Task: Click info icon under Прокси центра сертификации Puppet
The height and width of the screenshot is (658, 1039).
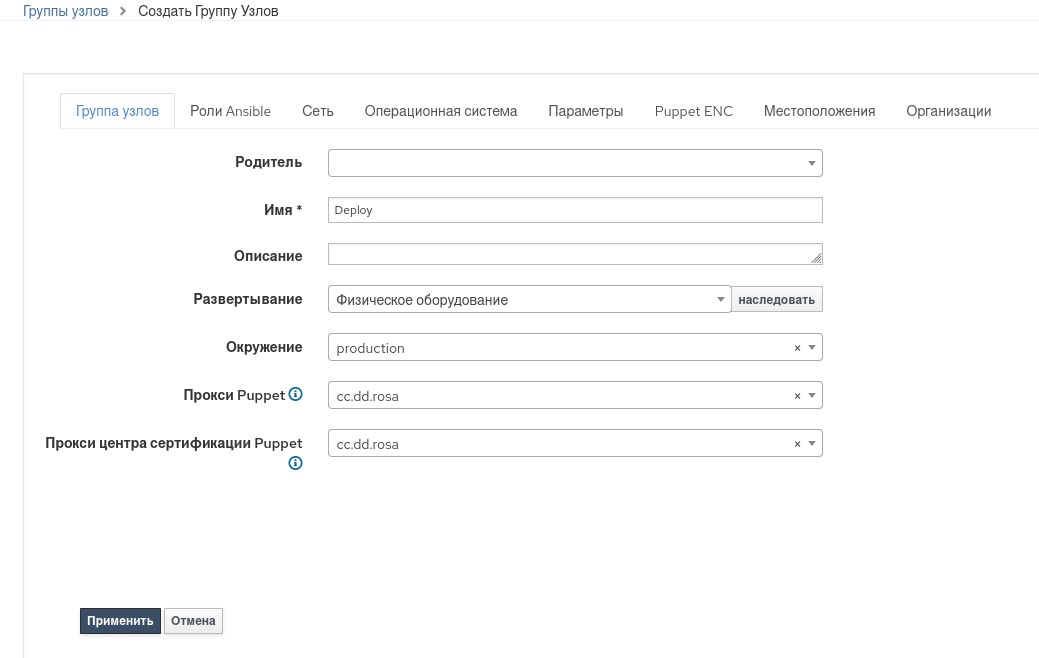Action: pyautogui.click(x=295, y=463)
